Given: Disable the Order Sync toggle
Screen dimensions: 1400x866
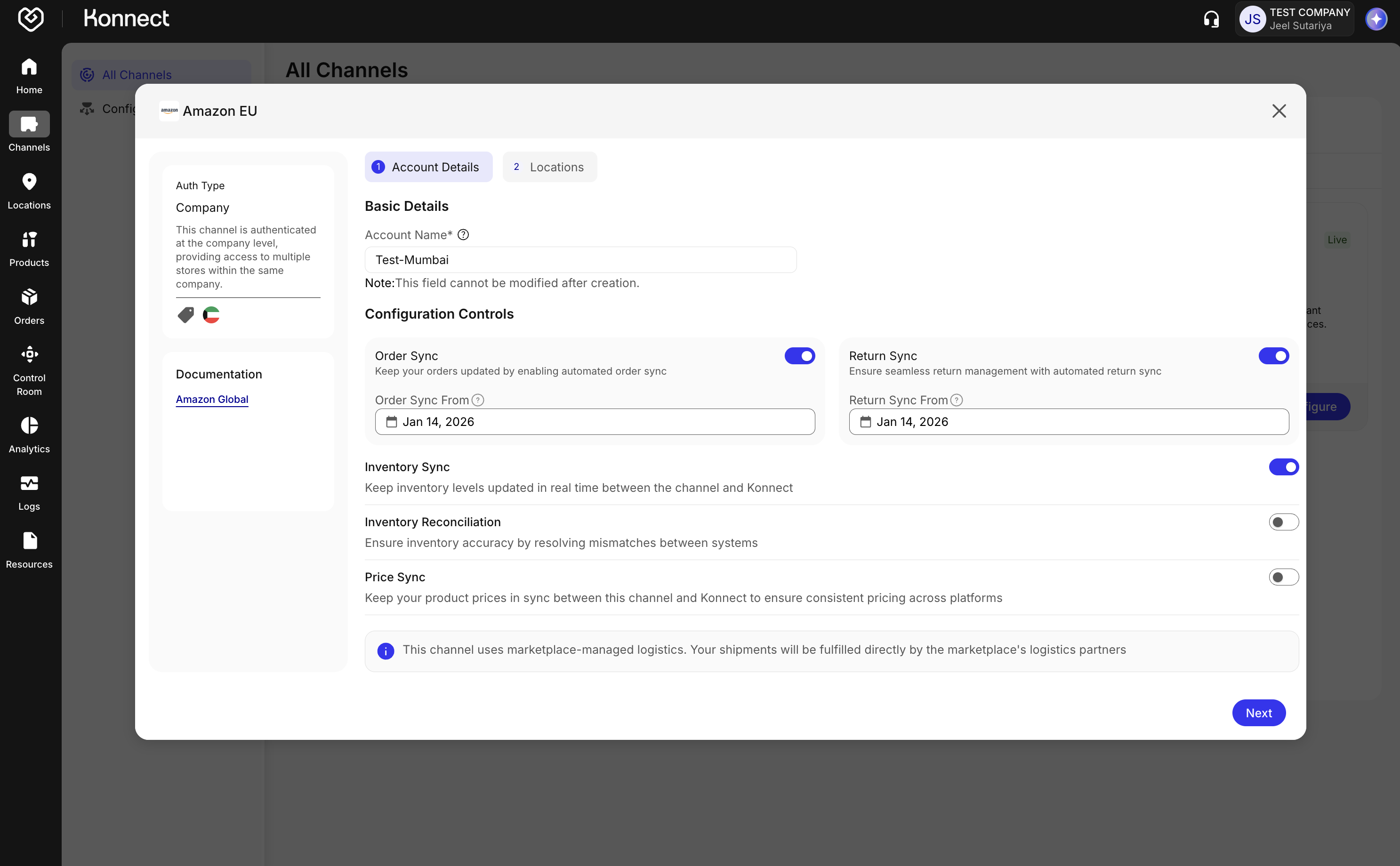Looking at the screenshot, I should 799,356.
